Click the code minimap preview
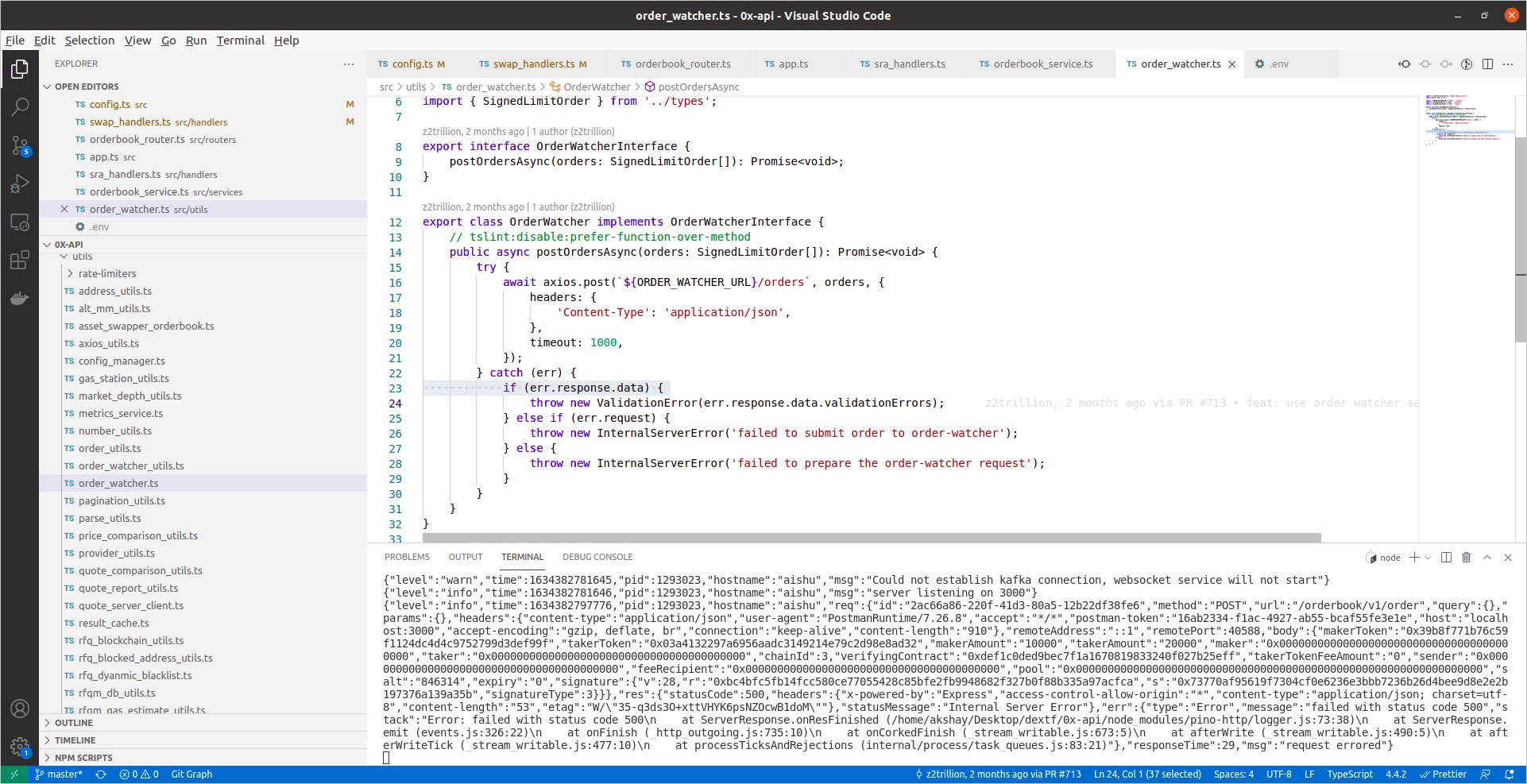Image resolution: width=1527 pixels, height=784 pixels. (1468, 119)
